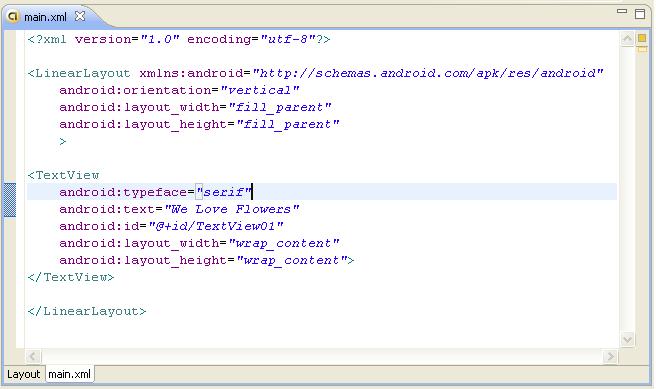Image resolution: width=656 pixels, height=389 pixels.
Task: Click the closing </TextView> tag
Action: pyautogui.click(x=71, y=277)
